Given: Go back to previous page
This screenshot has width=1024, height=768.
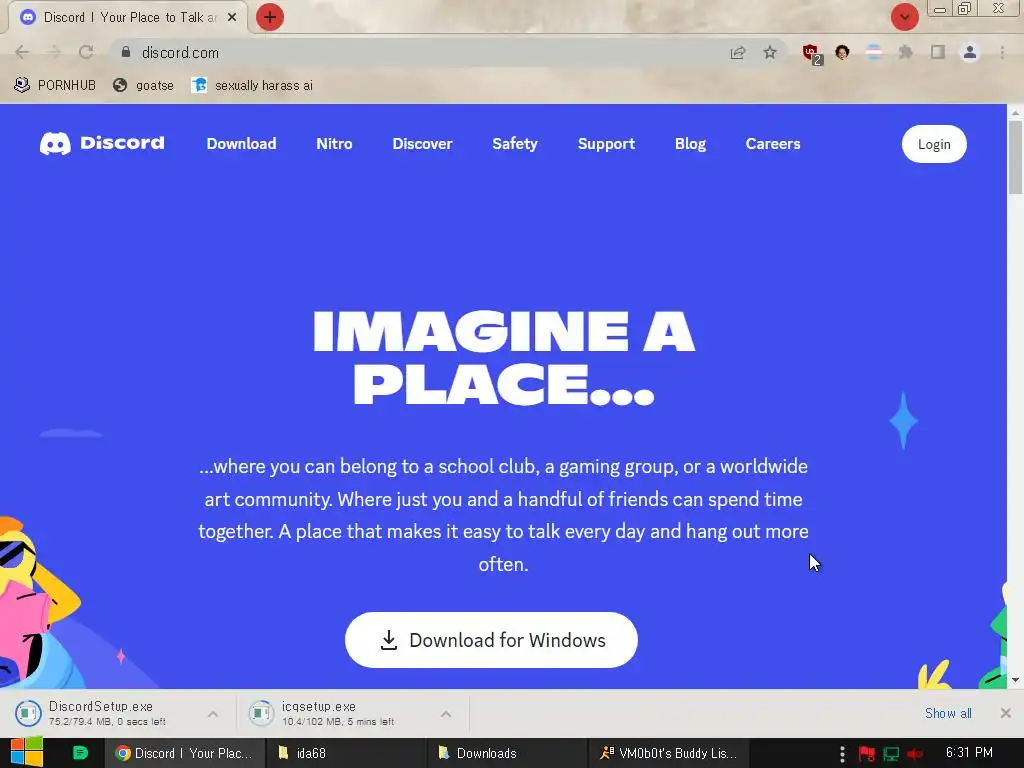Looking at the screenshot, I should coord(22,52).
